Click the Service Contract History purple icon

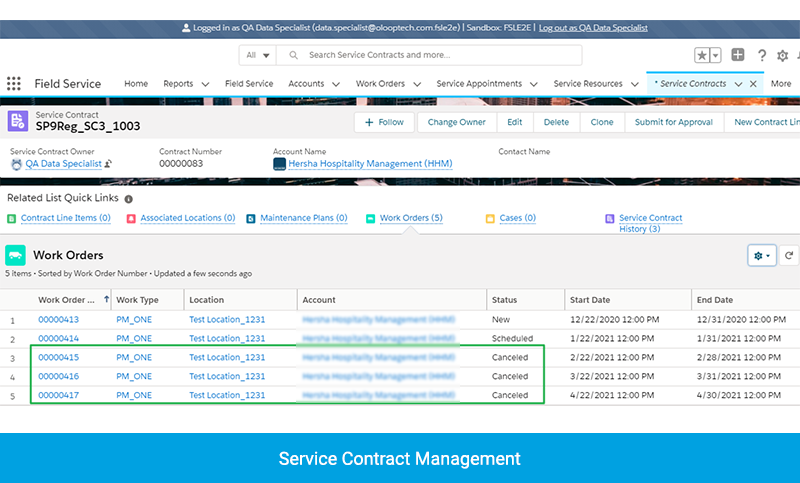point(610,219)
